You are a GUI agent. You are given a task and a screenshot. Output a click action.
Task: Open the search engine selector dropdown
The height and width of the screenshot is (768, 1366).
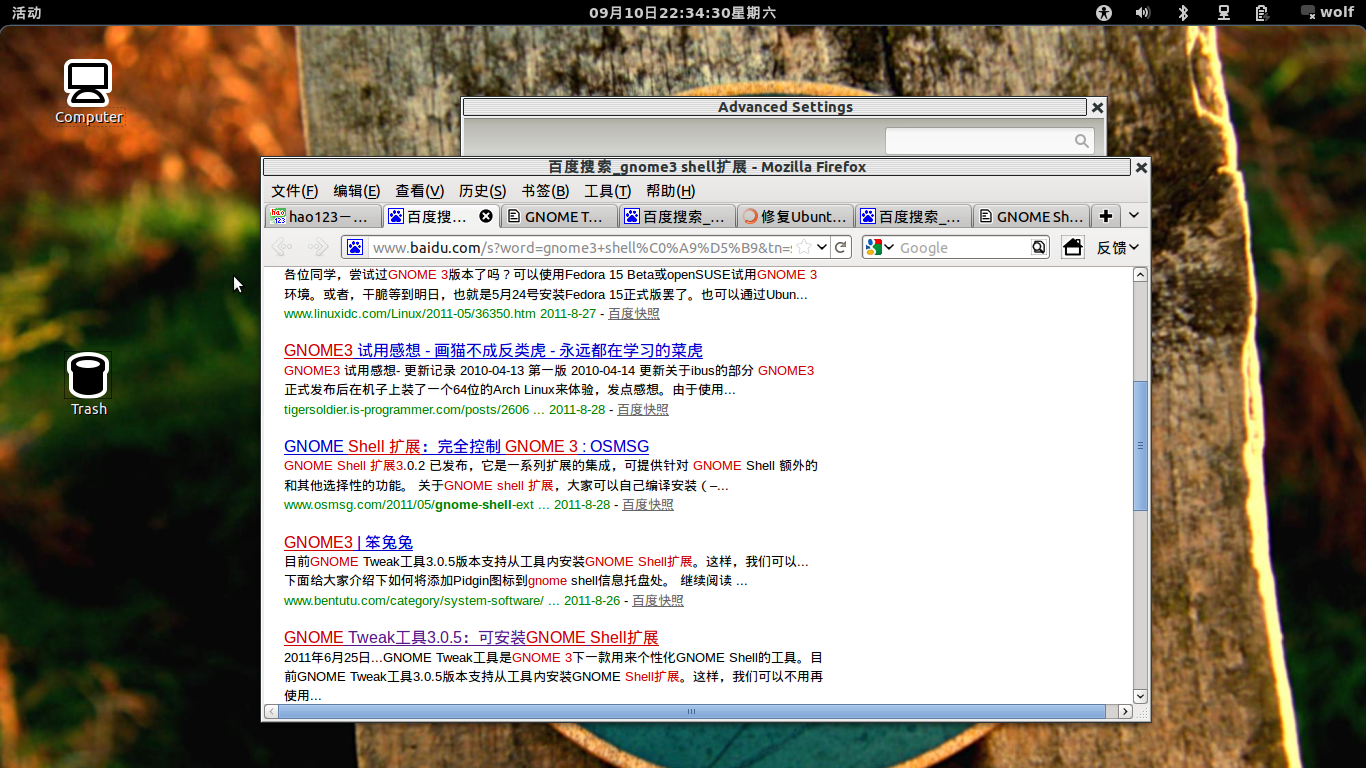point(879,247)
